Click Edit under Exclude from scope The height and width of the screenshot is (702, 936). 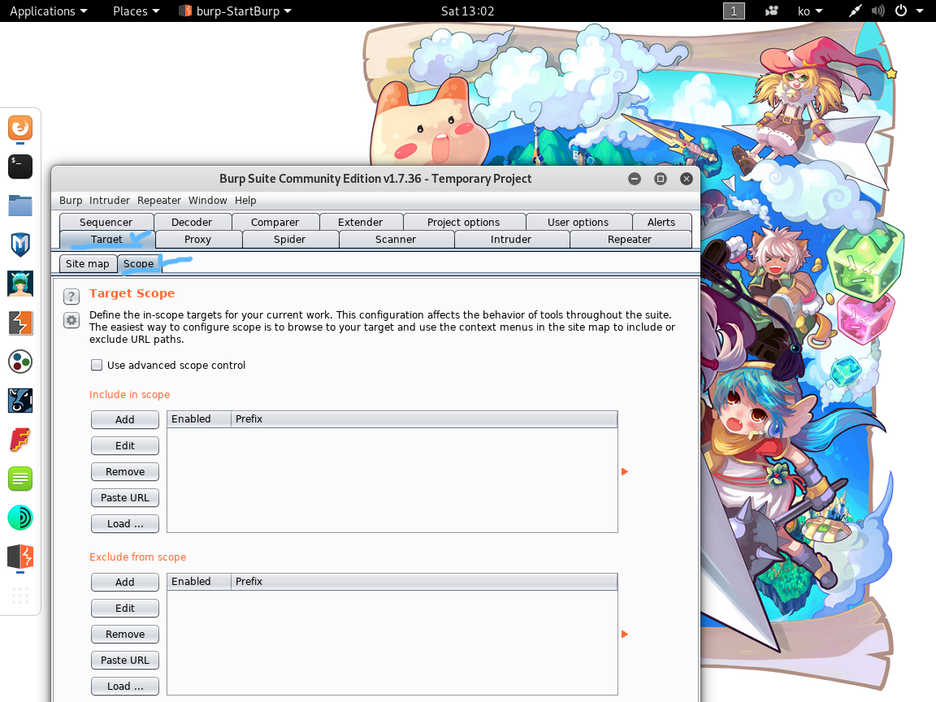coord(125,608)
